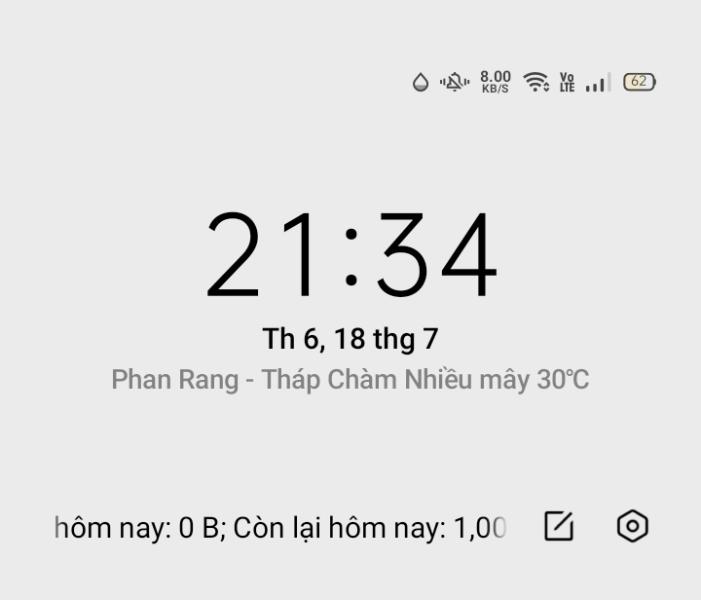The image size is (701, 600).
Task: Open weather from the 30°C temperature
Action: pyautogui.click(x=563, y=380)
